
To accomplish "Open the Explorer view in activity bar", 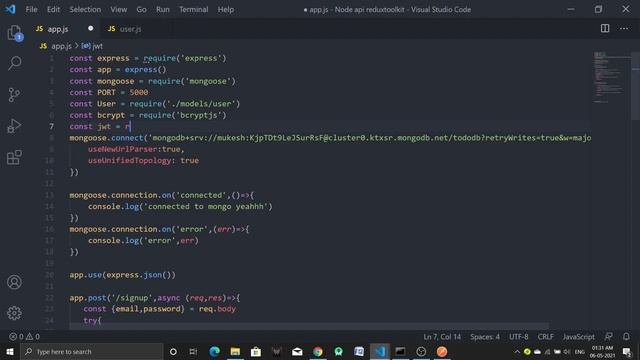I will [15, 33].
